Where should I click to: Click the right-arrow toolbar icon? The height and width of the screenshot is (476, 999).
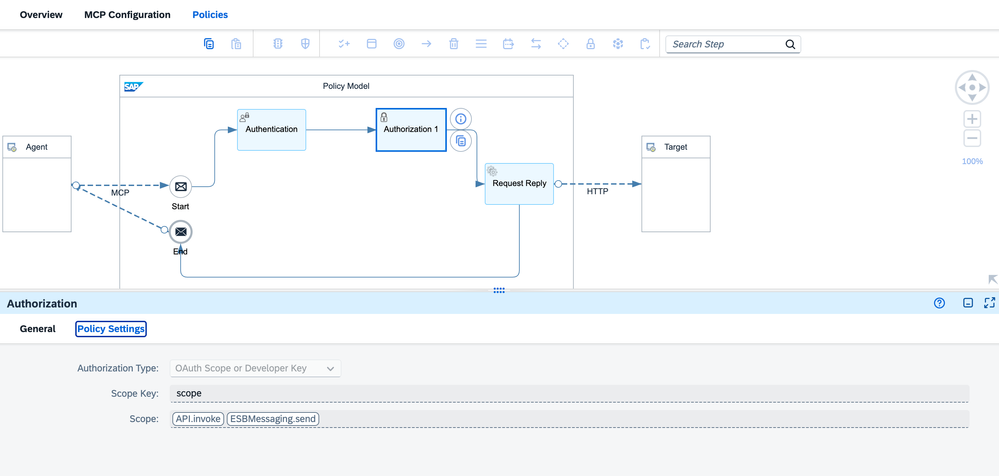pos(426,44)
